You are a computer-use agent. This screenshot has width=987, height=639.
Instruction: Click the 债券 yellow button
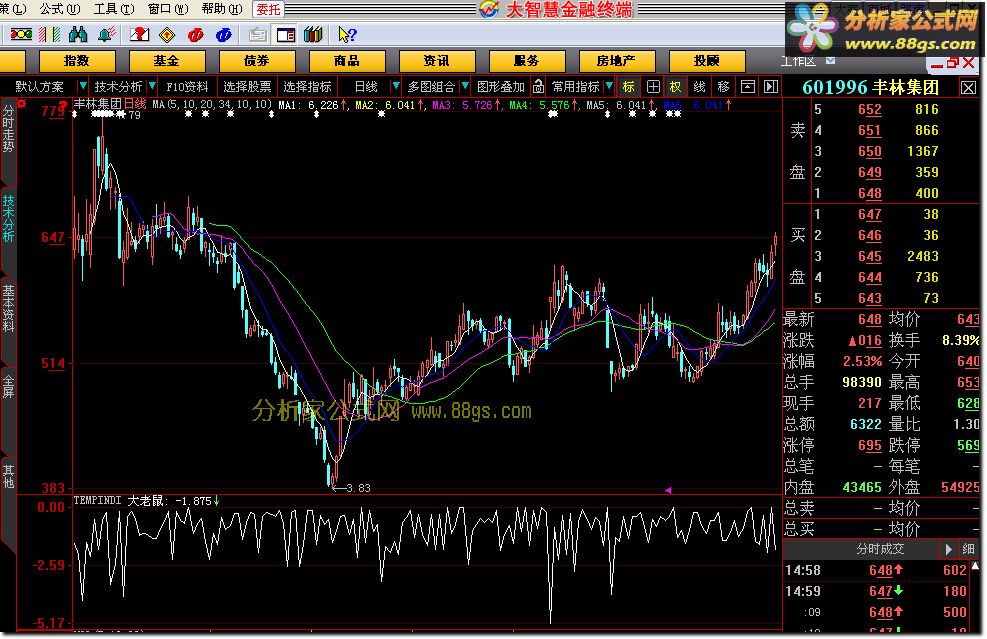(x=257, y=61)
